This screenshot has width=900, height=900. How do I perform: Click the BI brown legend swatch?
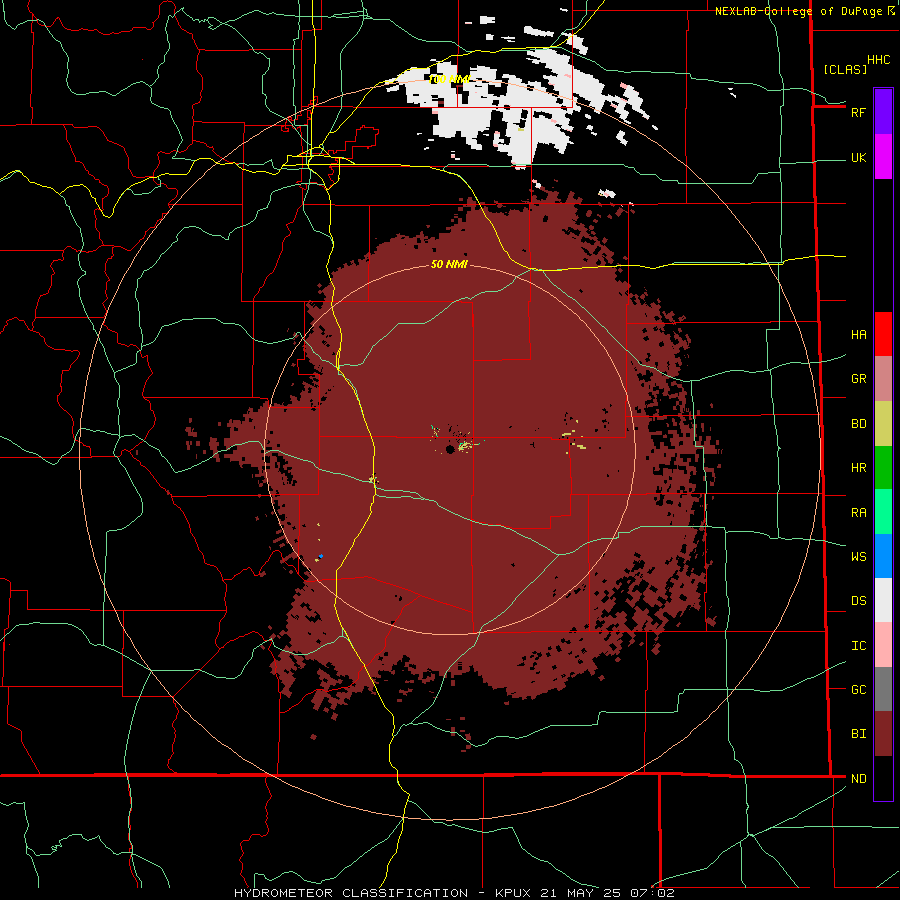click(x=883, y=734)
